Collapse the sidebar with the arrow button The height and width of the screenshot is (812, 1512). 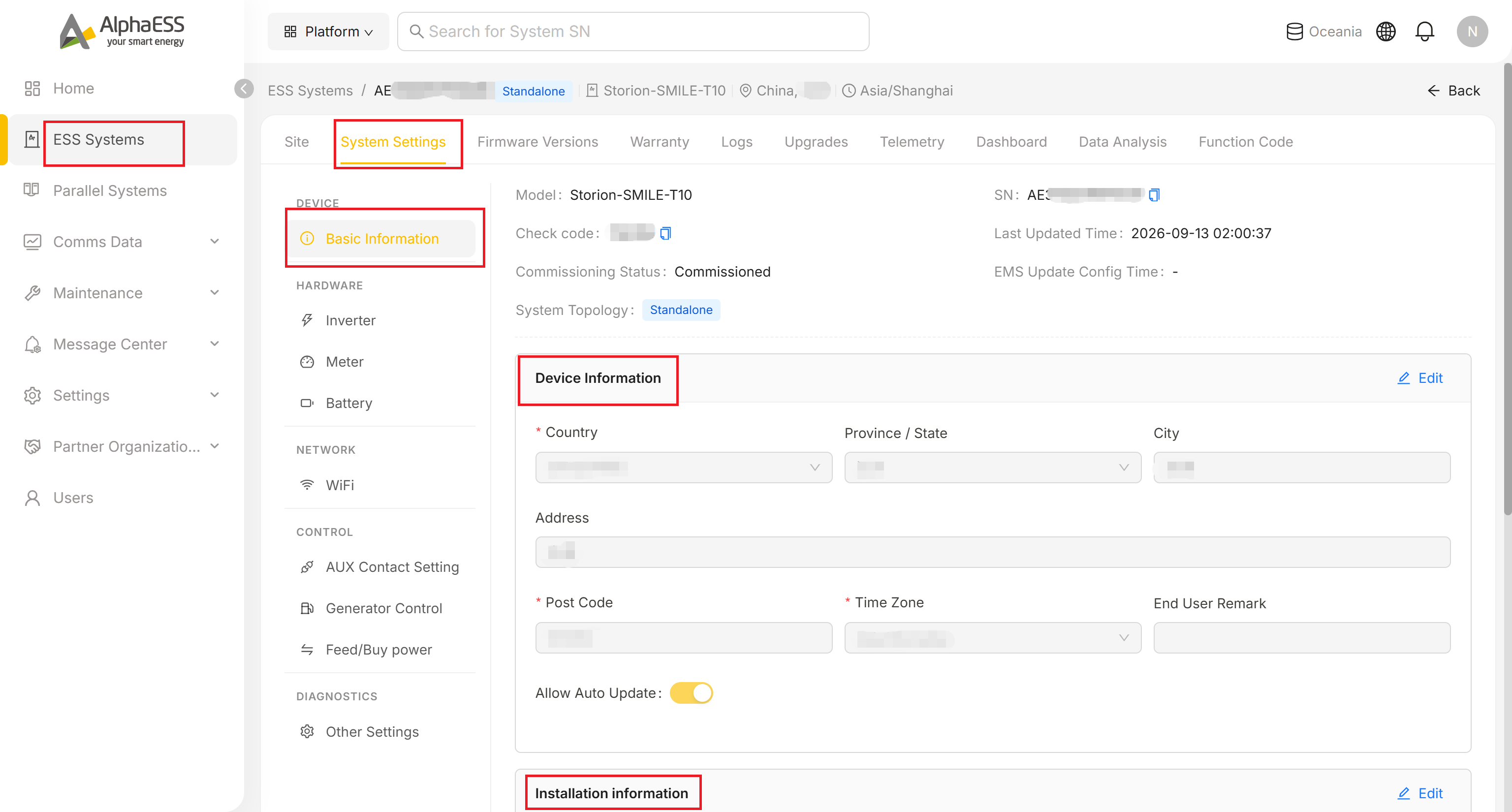(244, 89)
